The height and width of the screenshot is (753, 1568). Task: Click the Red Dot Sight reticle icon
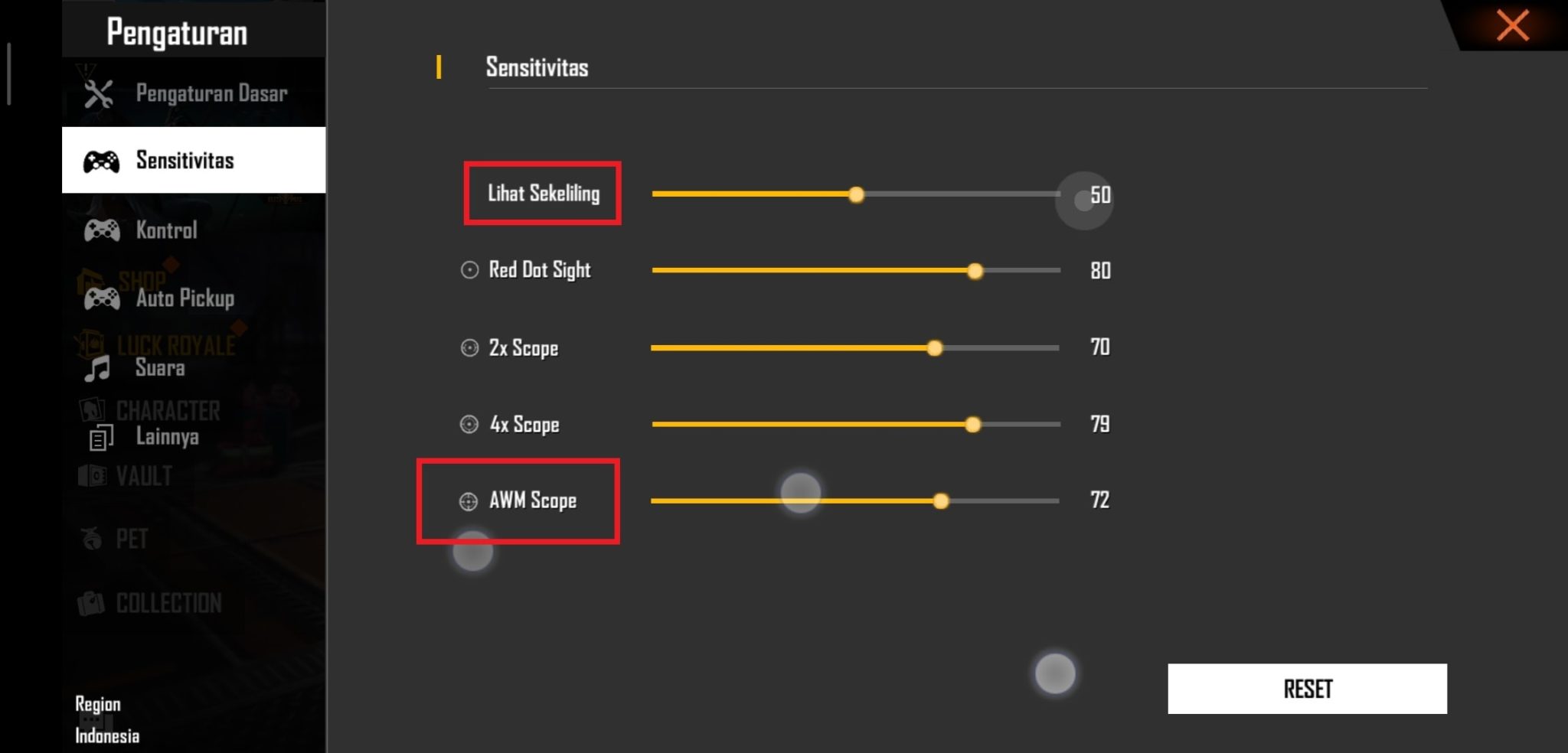469,270
